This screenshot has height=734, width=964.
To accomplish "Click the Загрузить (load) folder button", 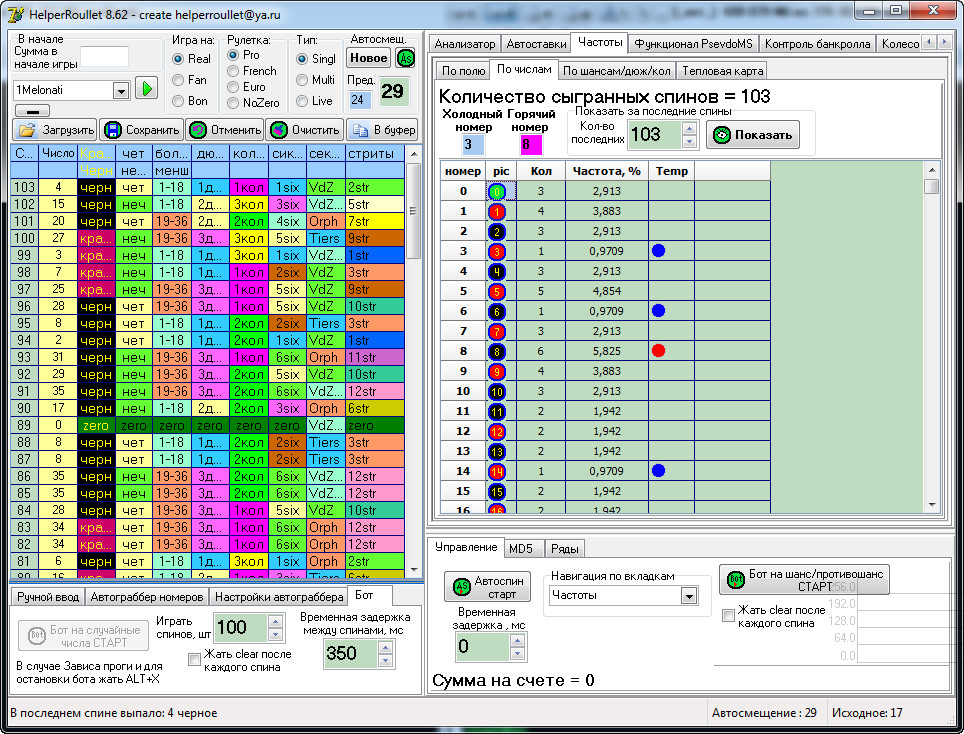I will (56, 130).
